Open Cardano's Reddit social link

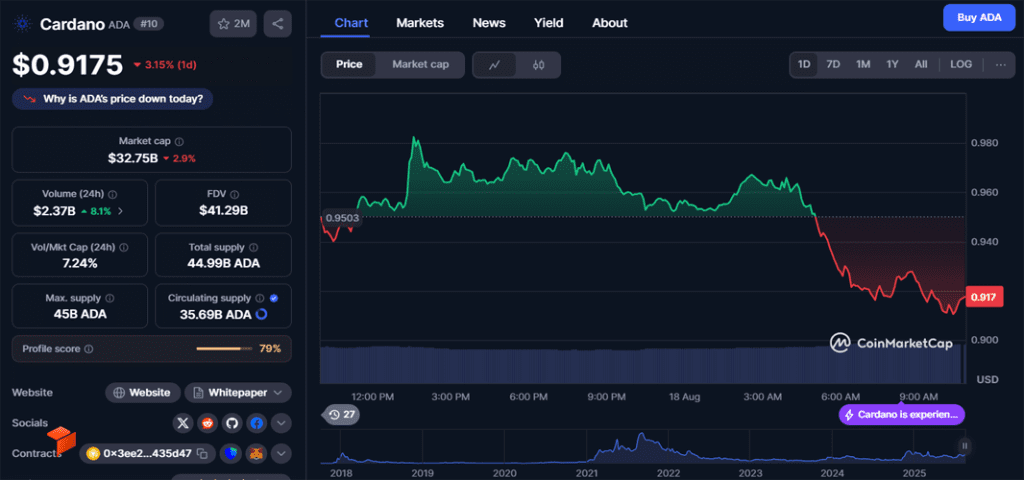(208, 423)
